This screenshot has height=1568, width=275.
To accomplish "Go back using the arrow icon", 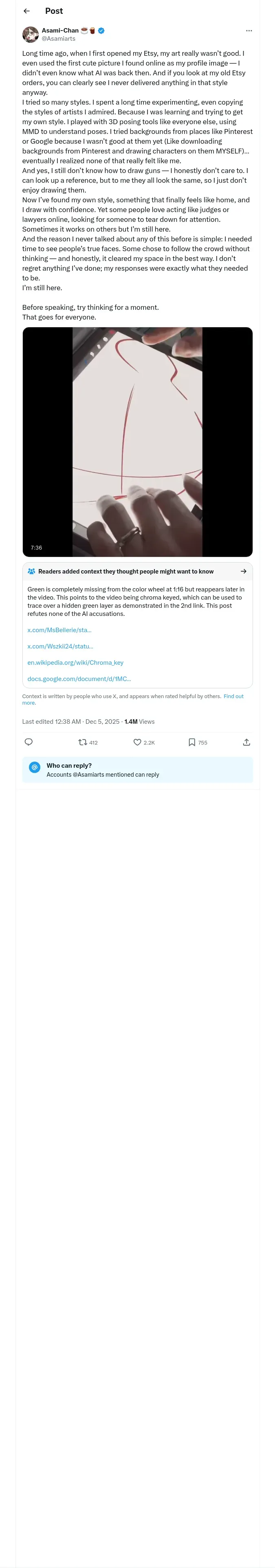I will point(26,11).
